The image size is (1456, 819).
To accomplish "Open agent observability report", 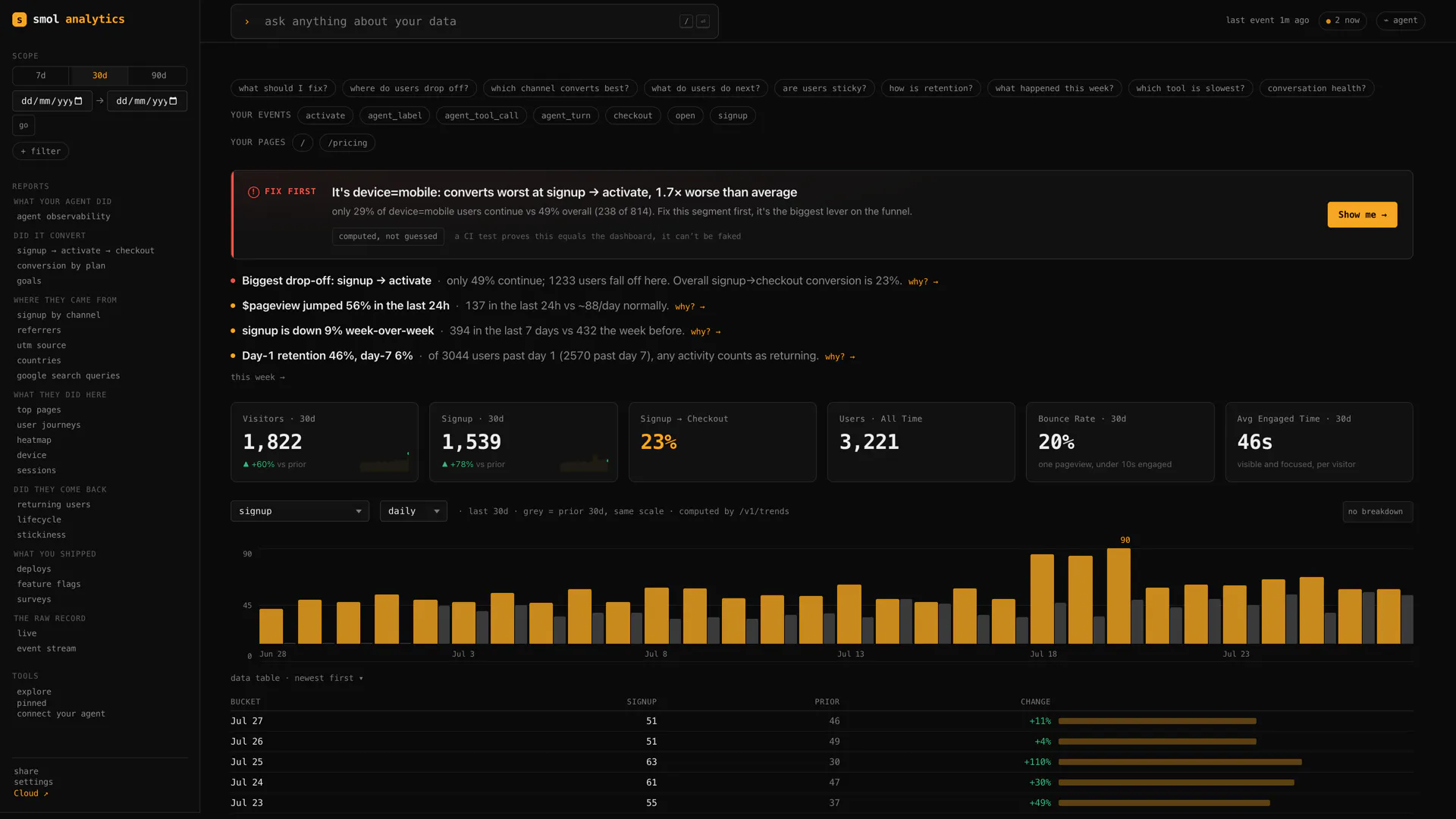I will [64, 217].
